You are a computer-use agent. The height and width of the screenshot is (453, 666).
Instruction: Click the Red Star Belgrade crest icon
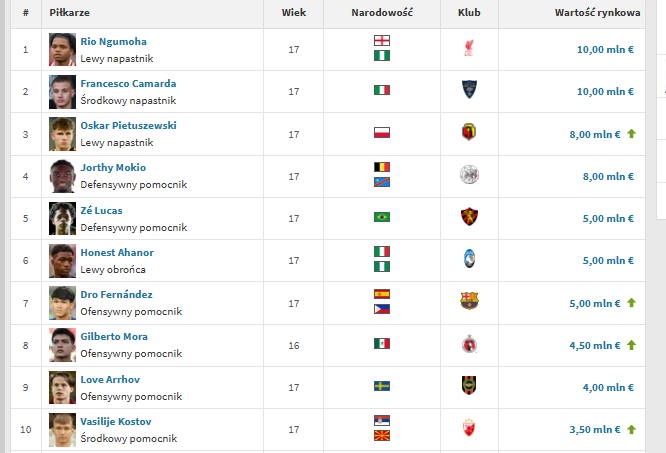[469, 428]
